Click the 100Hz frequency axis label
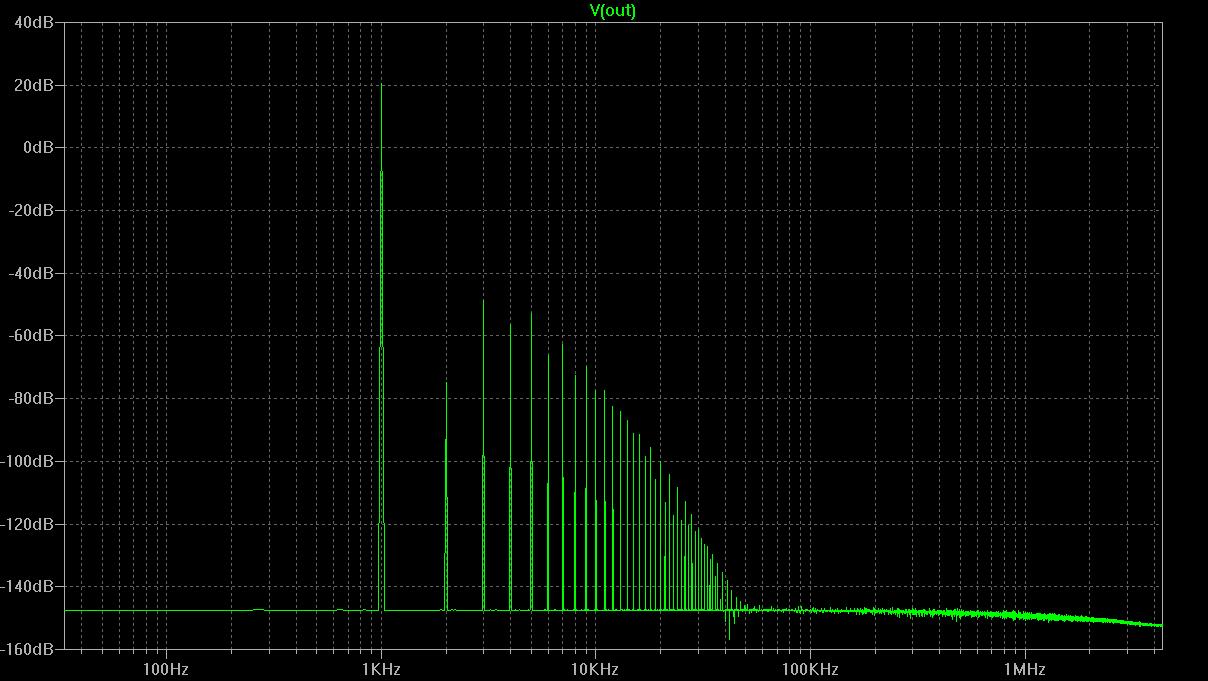 pyautogui.click(x=166, y=669)
